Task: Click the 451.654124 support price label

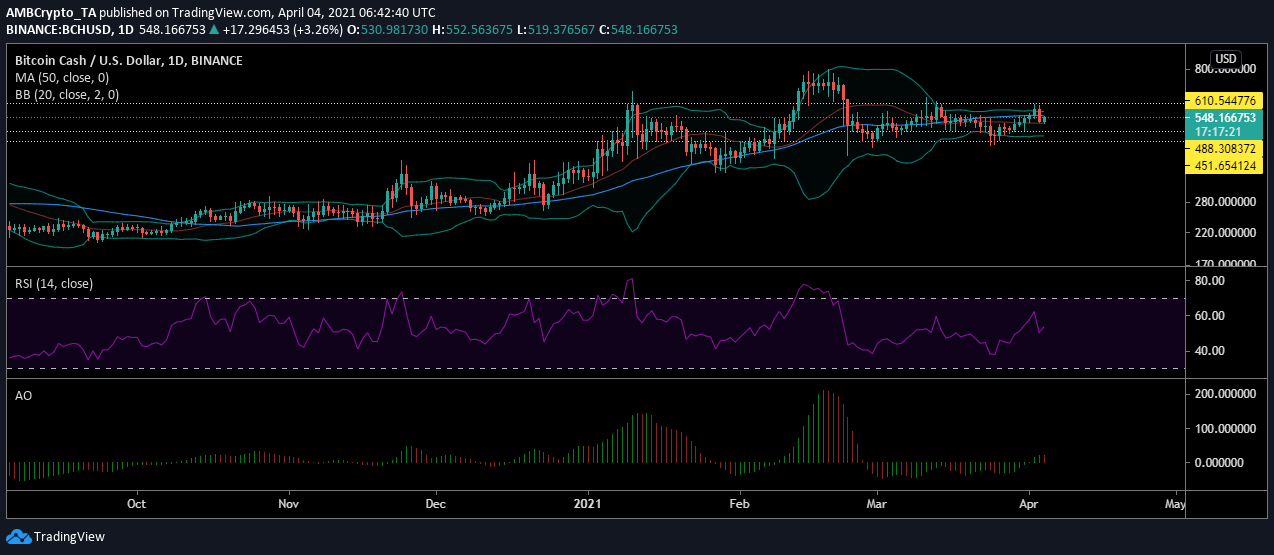Action: coord(1217,165)
